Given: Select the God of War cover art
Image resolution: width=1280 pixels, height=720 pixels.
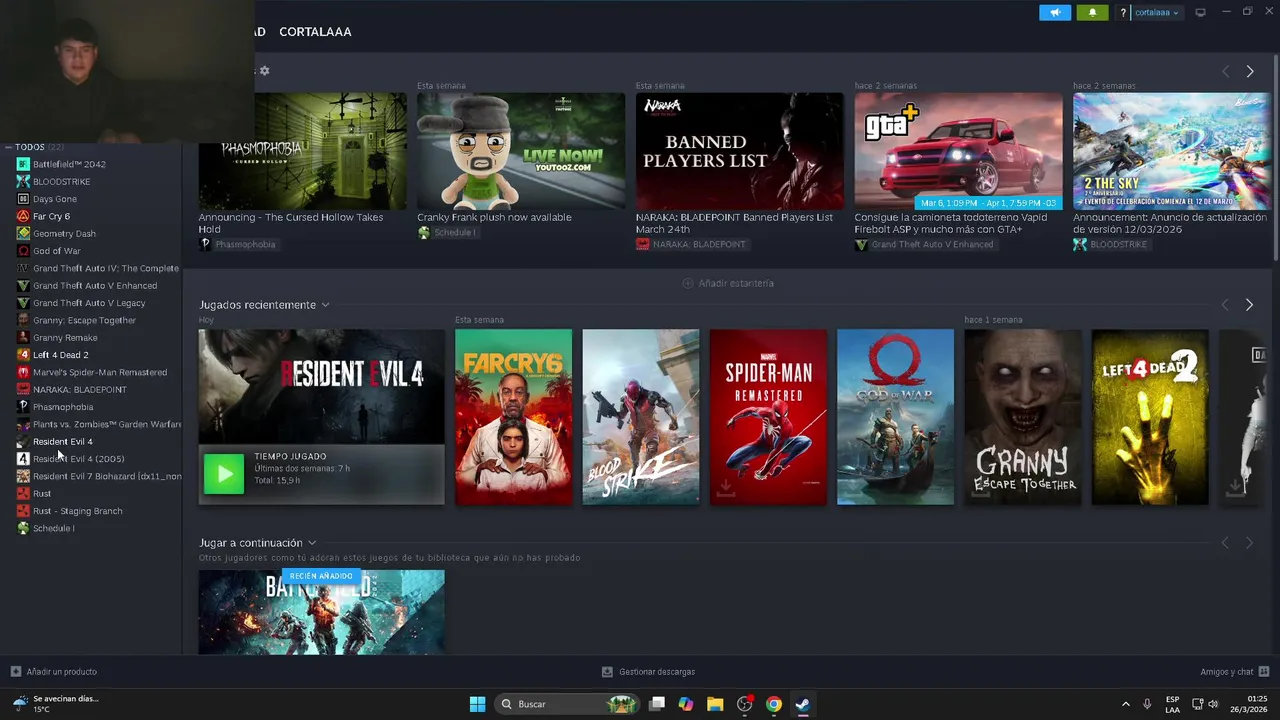Looking at the screenshot, I should click(895, 417).
